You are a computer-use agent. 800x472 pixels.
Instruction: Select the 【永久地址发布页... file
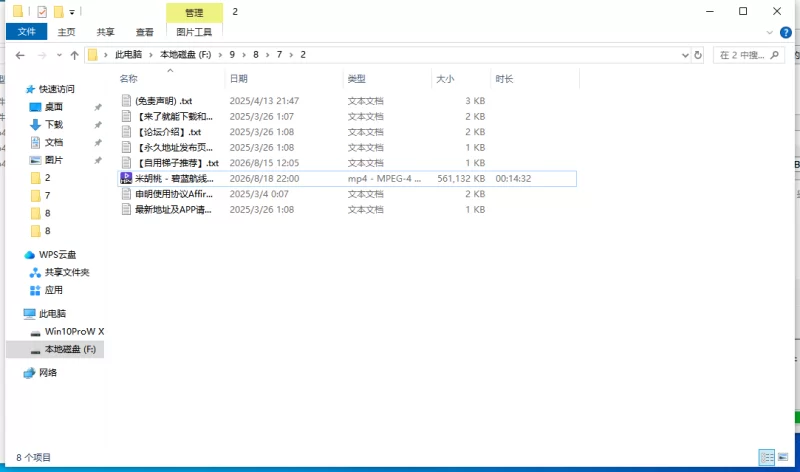point(174,147)
